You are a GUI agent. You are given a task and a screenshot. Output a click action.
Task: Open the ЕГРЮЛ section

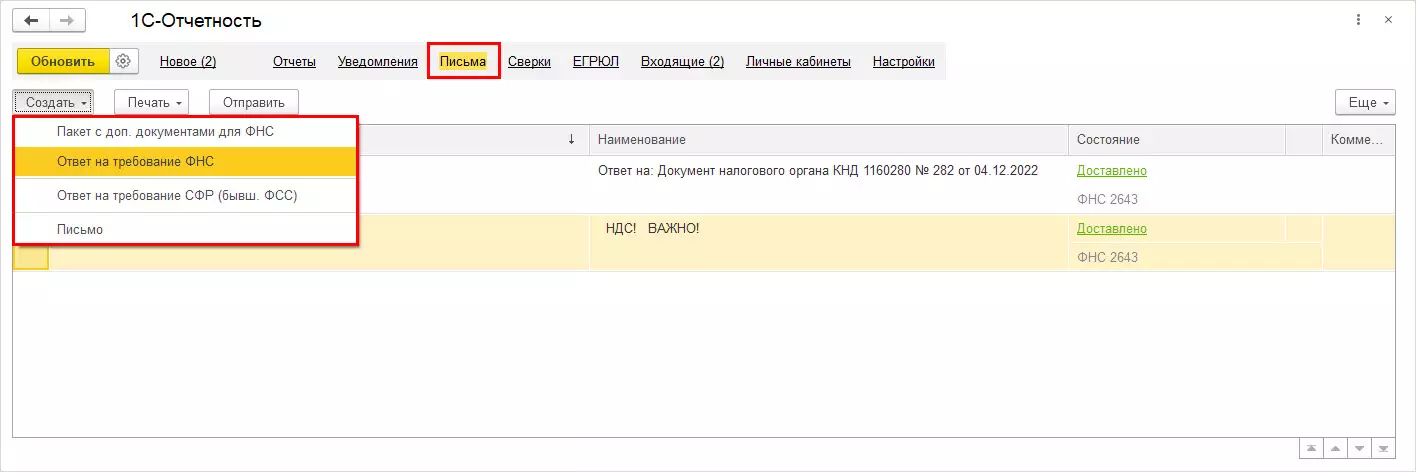coord(596,62)
